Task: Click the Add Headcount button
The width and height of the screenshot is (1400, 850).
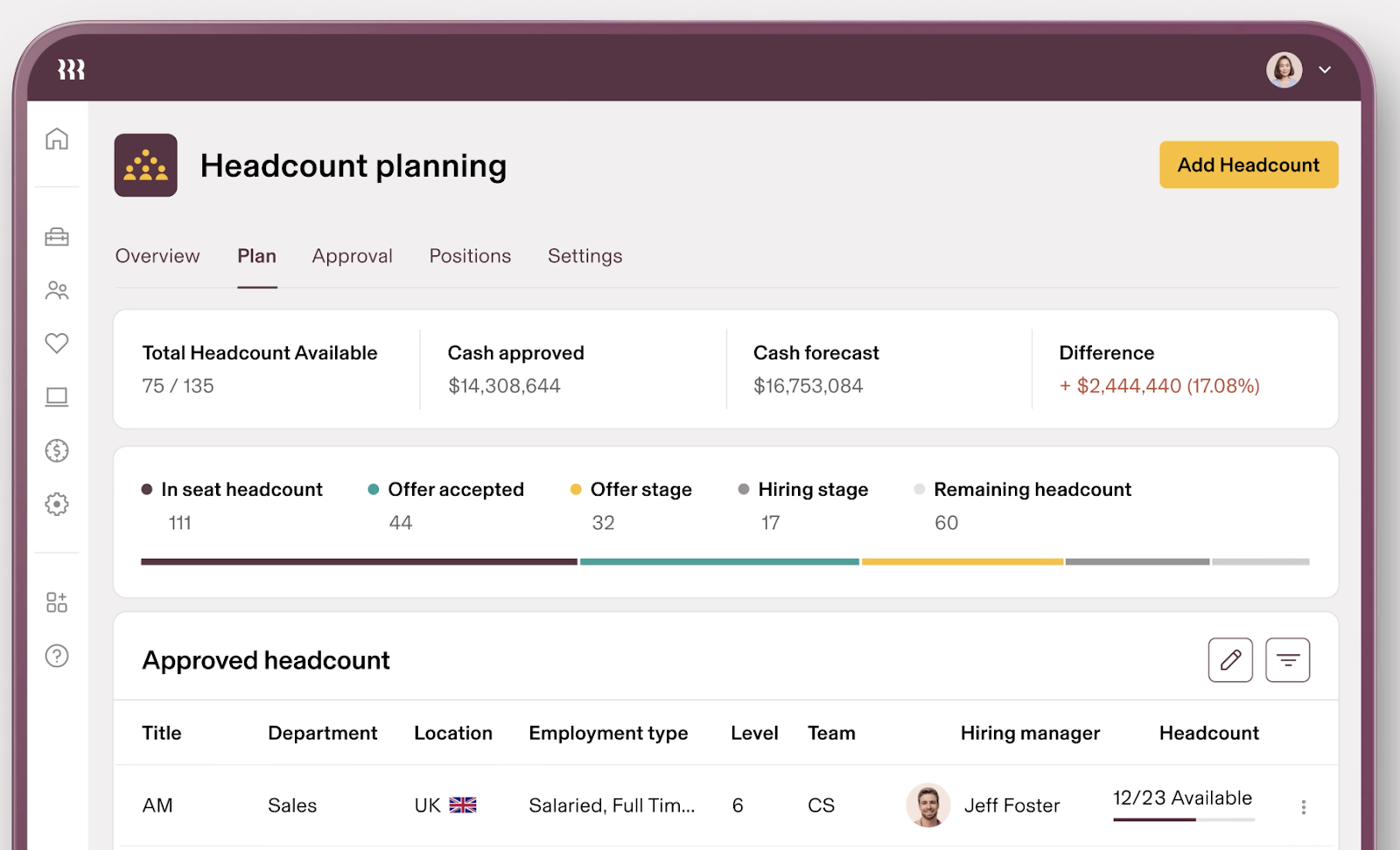Action: click(1249, 164)
